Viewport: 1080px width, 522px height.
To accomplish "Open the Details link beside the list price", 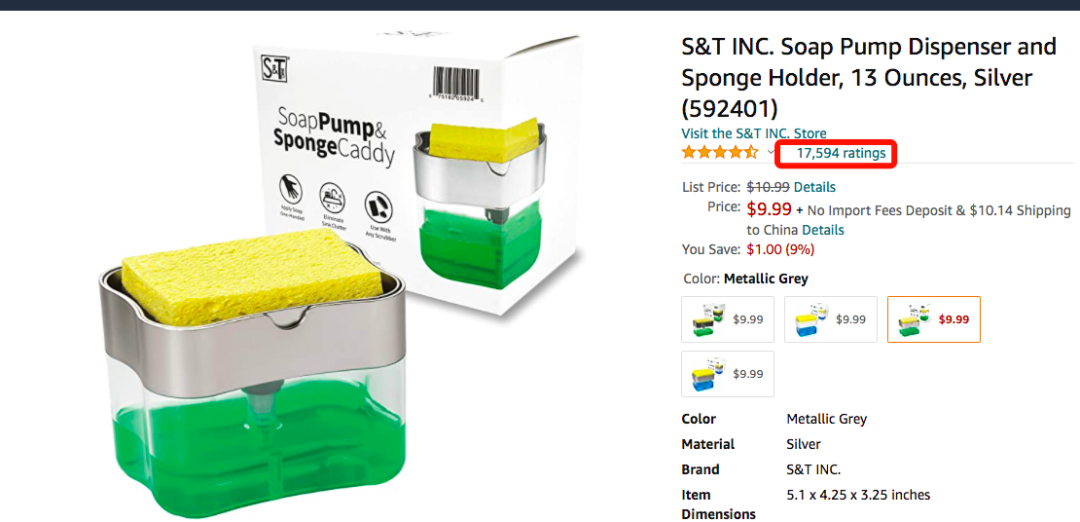I will 814,187.
